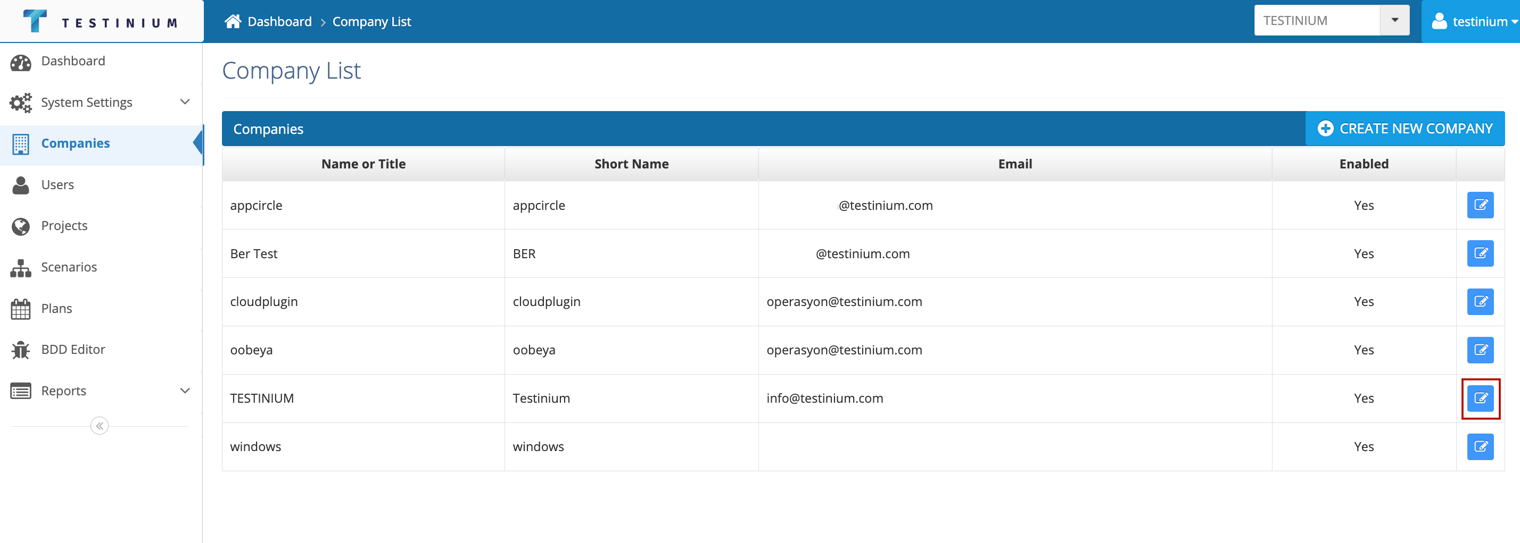This screenshot has height=543, width=1520.
Task: Click the Email column header
Action: point(1015,164)
